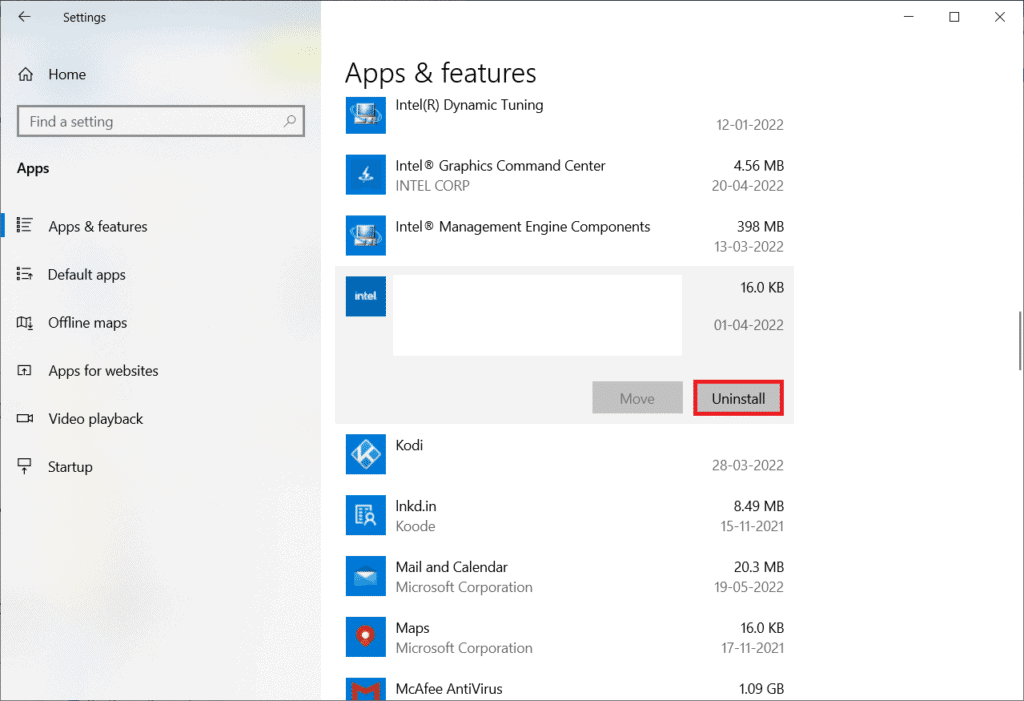Click Intel Management Engine Components icon
This screenshot has height=701, width=1024.
(x=366, y=235)
